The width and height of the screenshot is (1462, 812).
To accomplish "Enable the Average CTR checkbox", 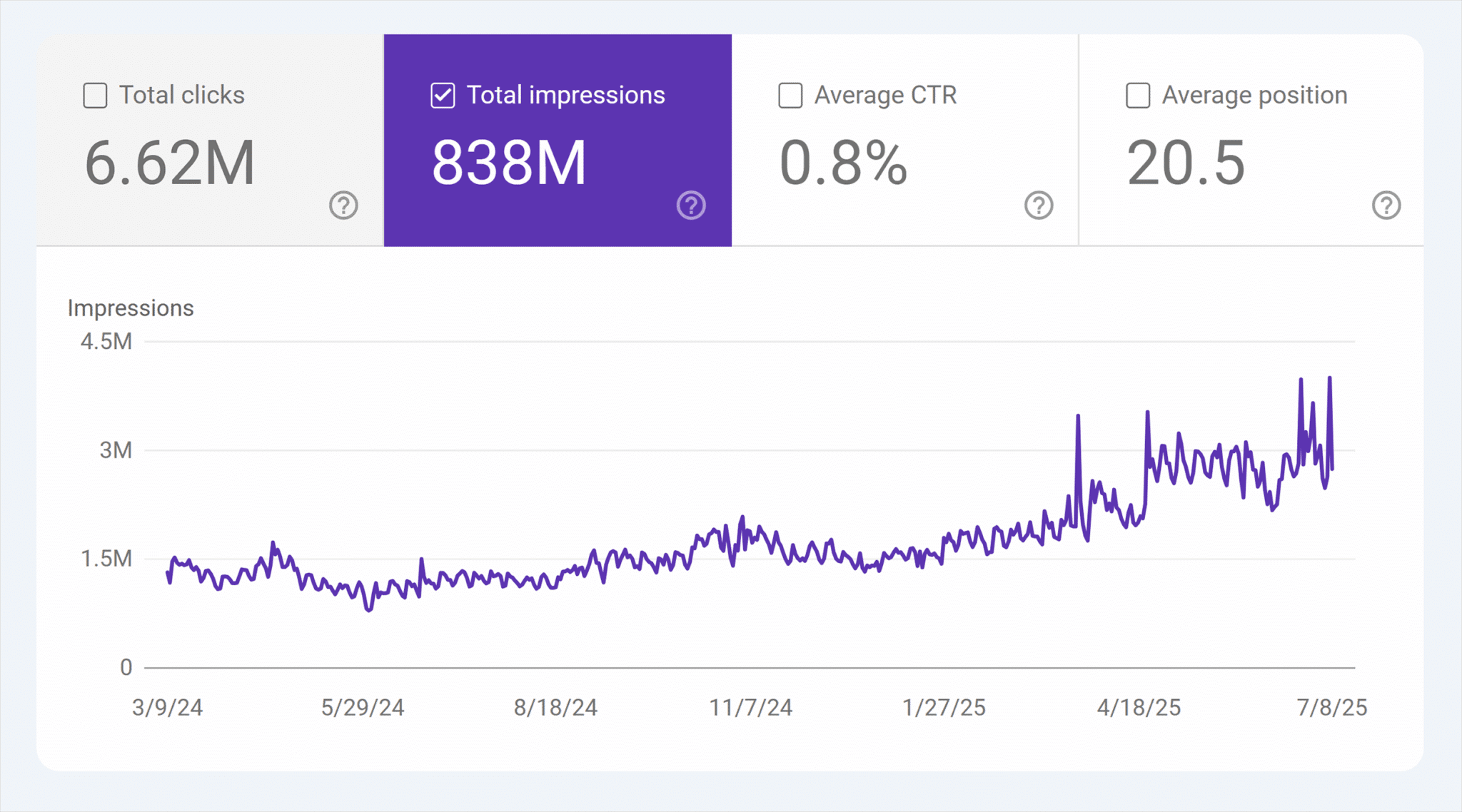I will [x=790, y=96].
